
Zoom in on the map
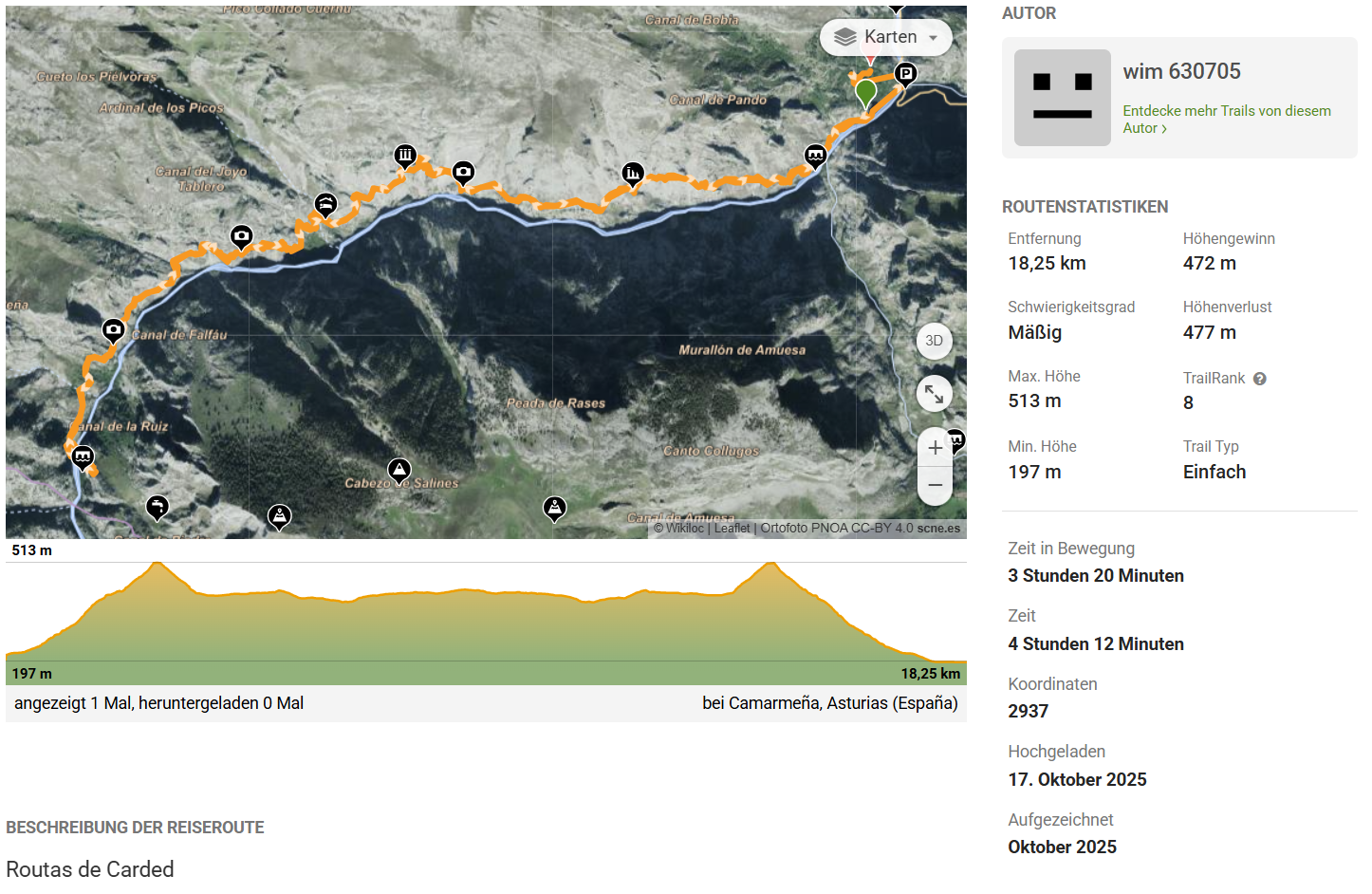click(x=935, y=448)
